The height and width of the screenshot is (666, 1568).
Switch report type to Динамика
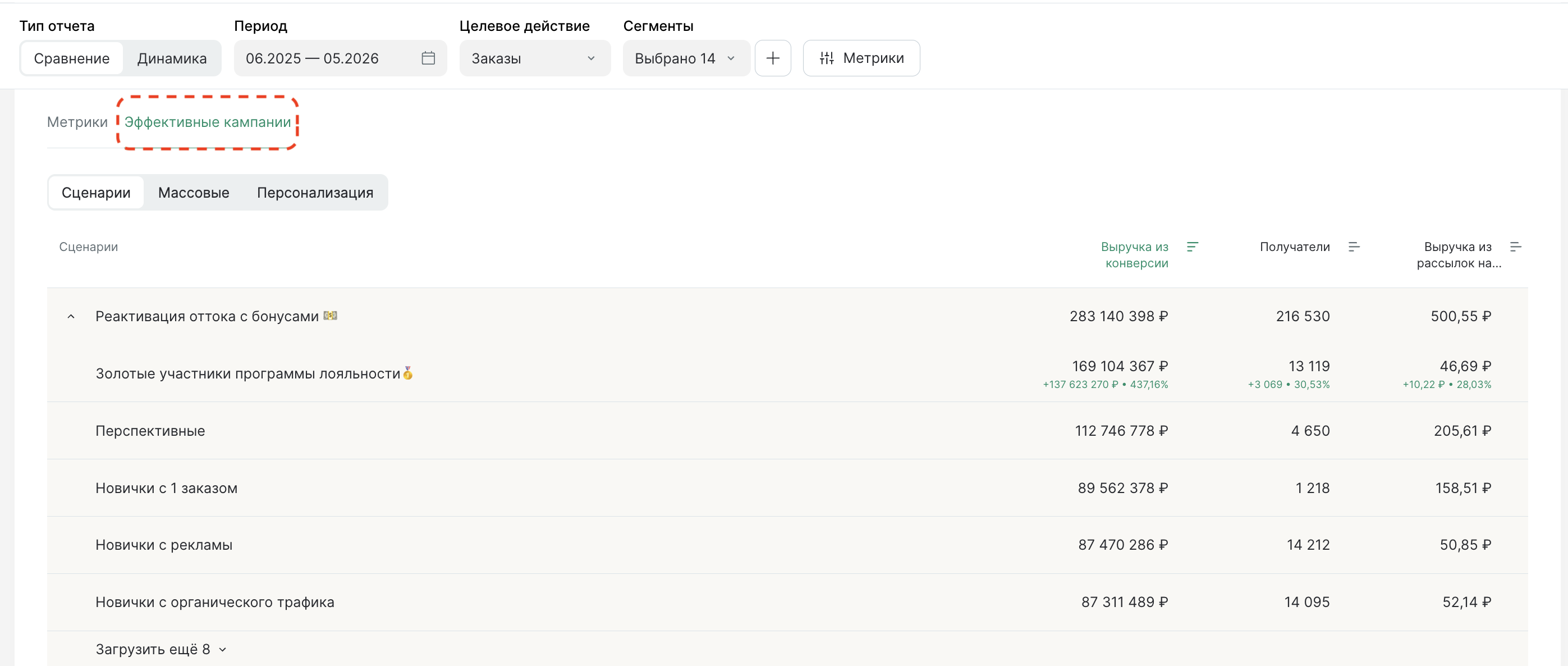pyautogui.click(x=172, y=58)
